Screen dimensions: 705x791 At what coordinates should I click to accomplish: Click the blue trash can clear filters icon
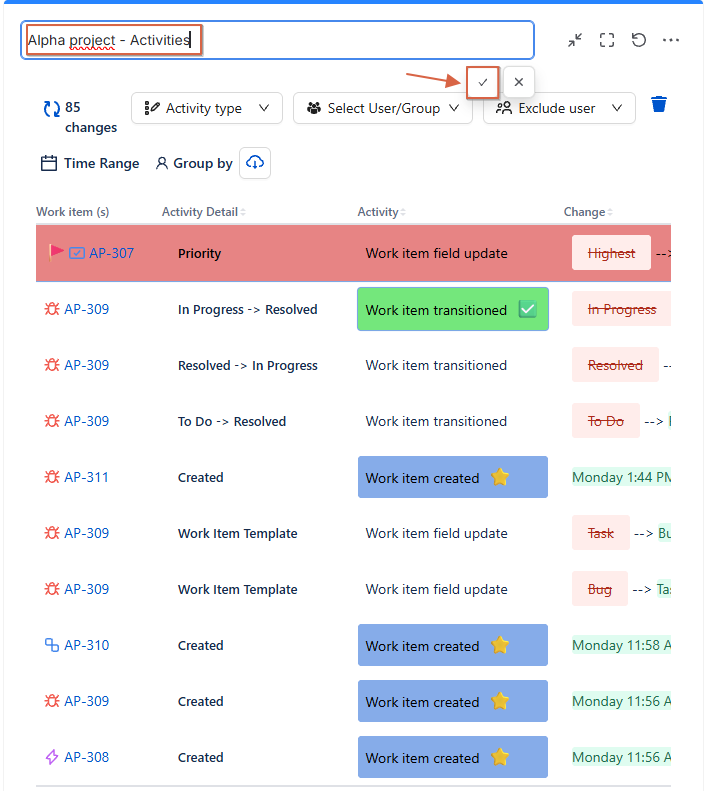659,104
